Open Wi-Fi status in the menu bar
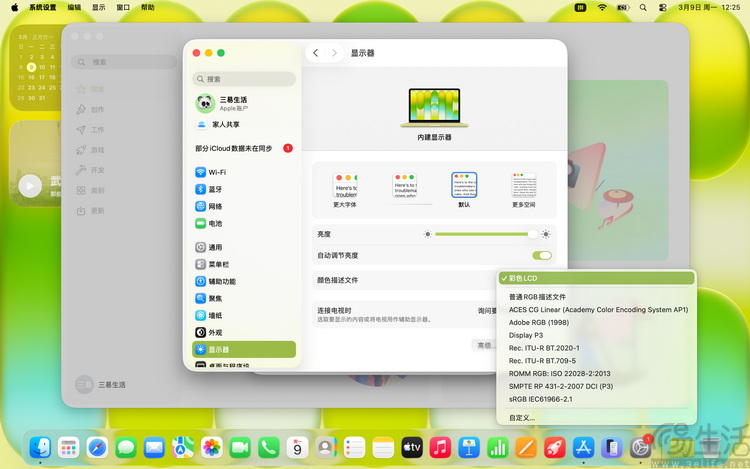This screenshot has width=750, height=469. point(602,7)
